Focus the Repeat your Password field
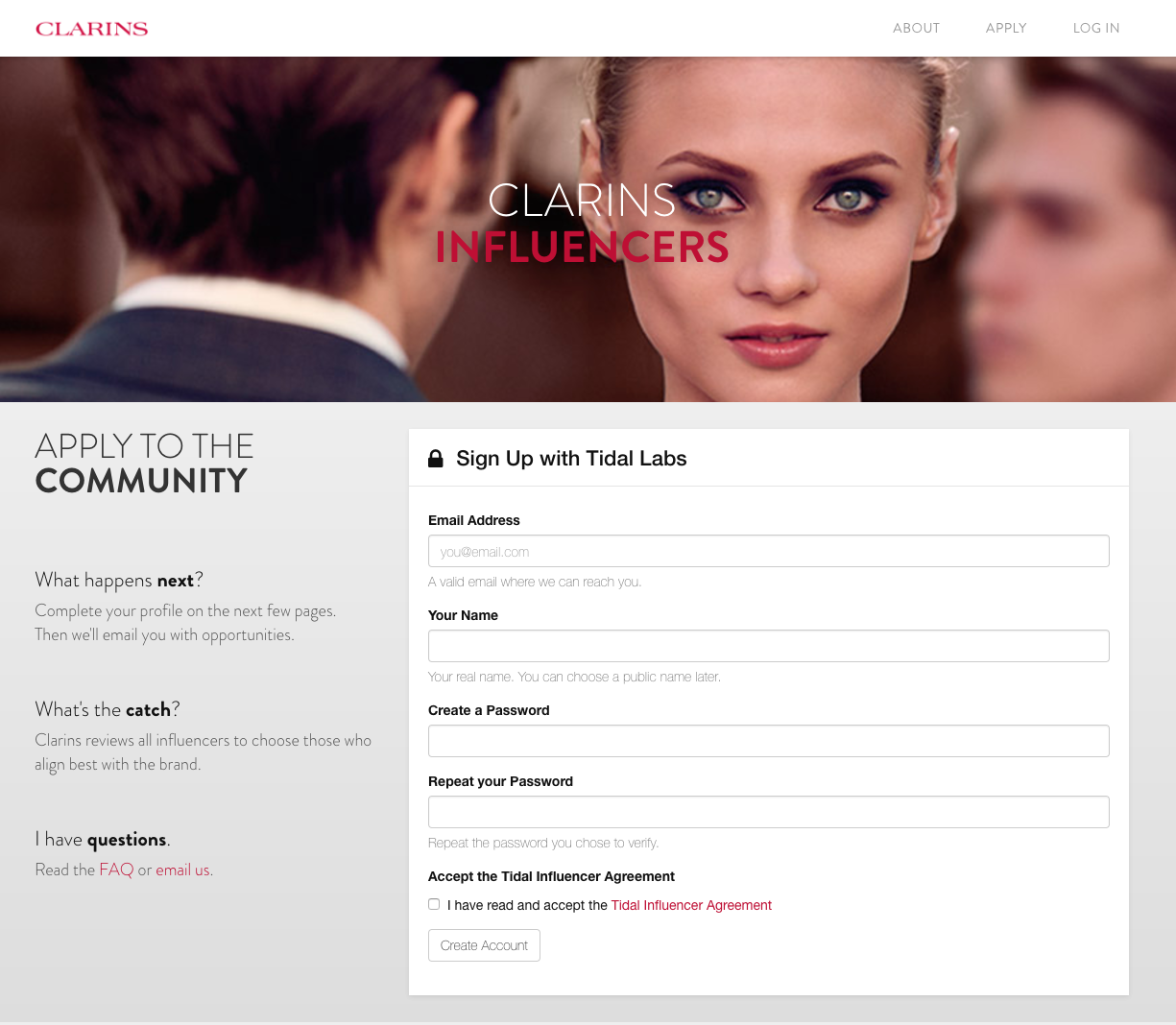 point(769,812)
